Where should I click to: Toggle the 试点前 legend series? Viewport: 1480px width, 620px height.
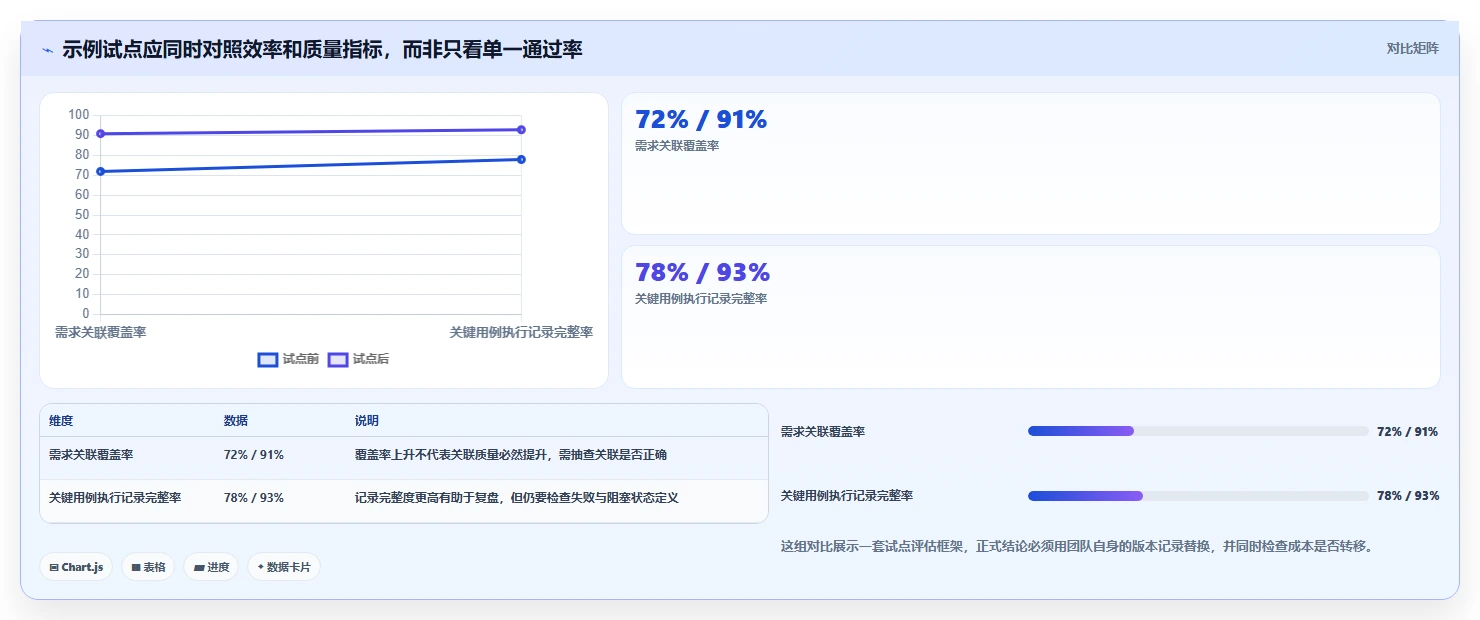point(288,359)
